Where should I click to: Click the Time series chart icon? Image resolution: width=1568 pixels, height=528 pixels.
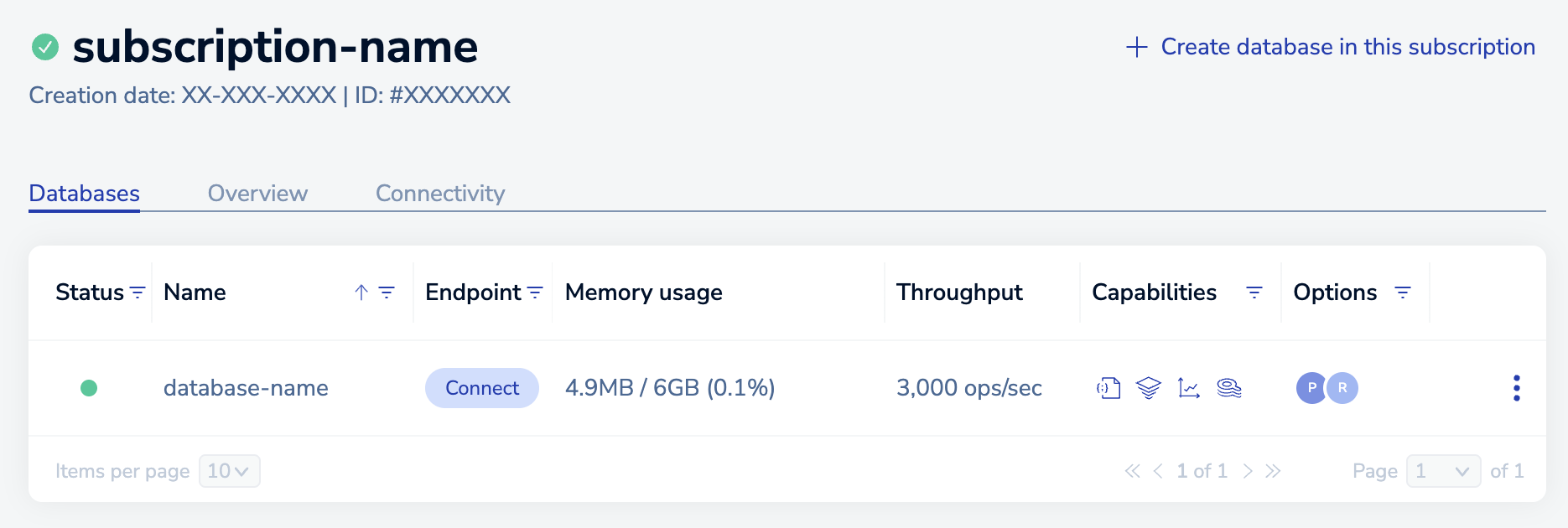point(1189,388)
